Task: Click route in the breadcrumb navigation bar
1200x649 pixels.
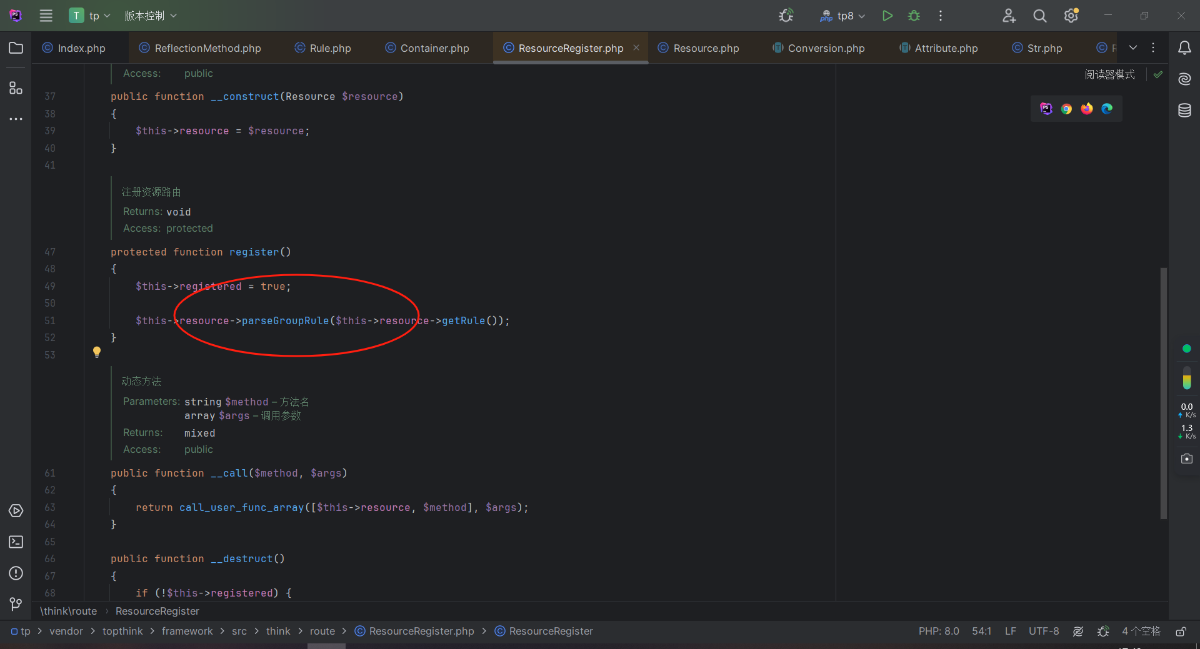Action: pyautogui.click(x=322, y=631)
